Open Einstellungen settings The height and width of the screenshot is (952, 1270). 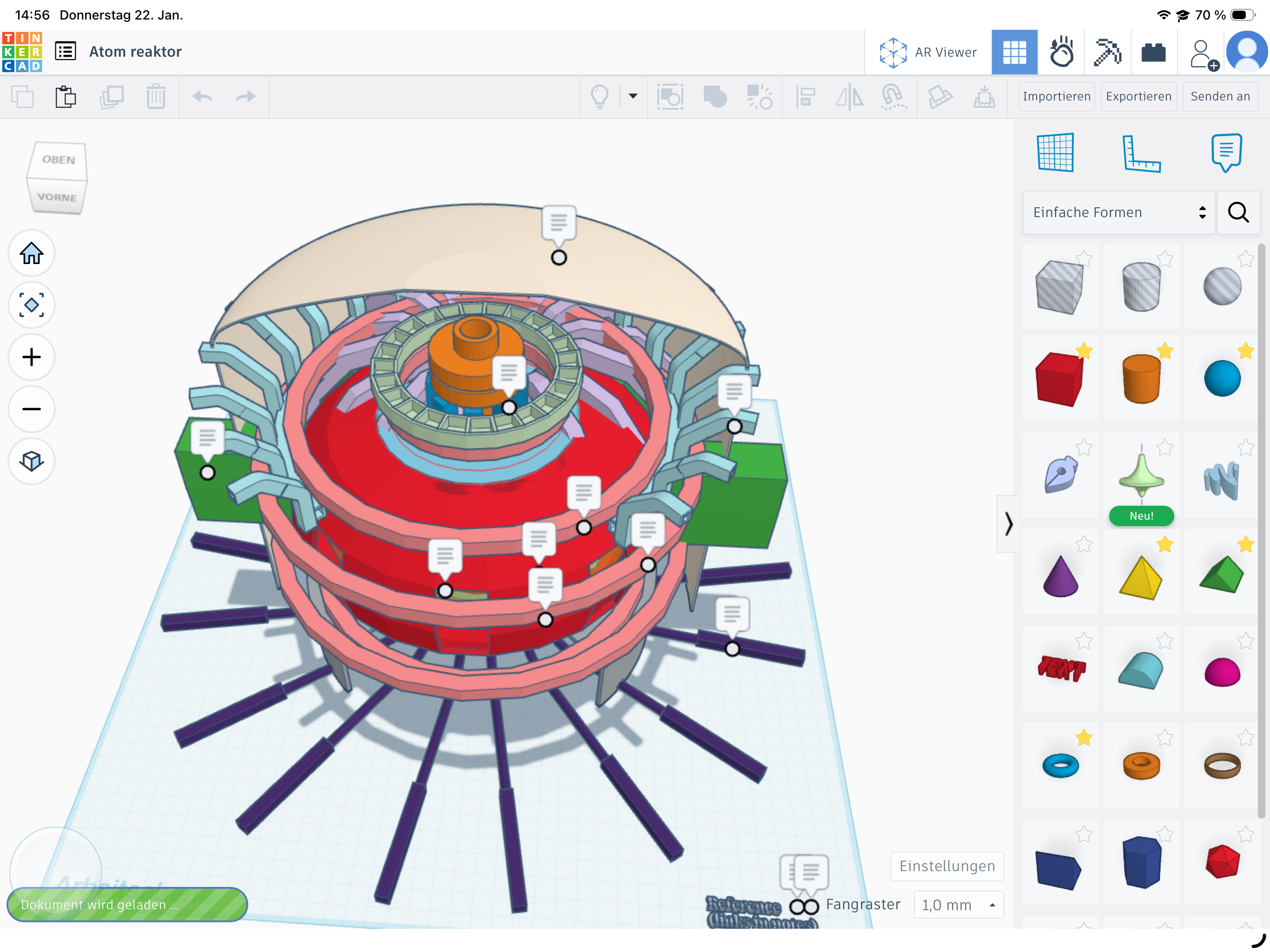[947, 866]
